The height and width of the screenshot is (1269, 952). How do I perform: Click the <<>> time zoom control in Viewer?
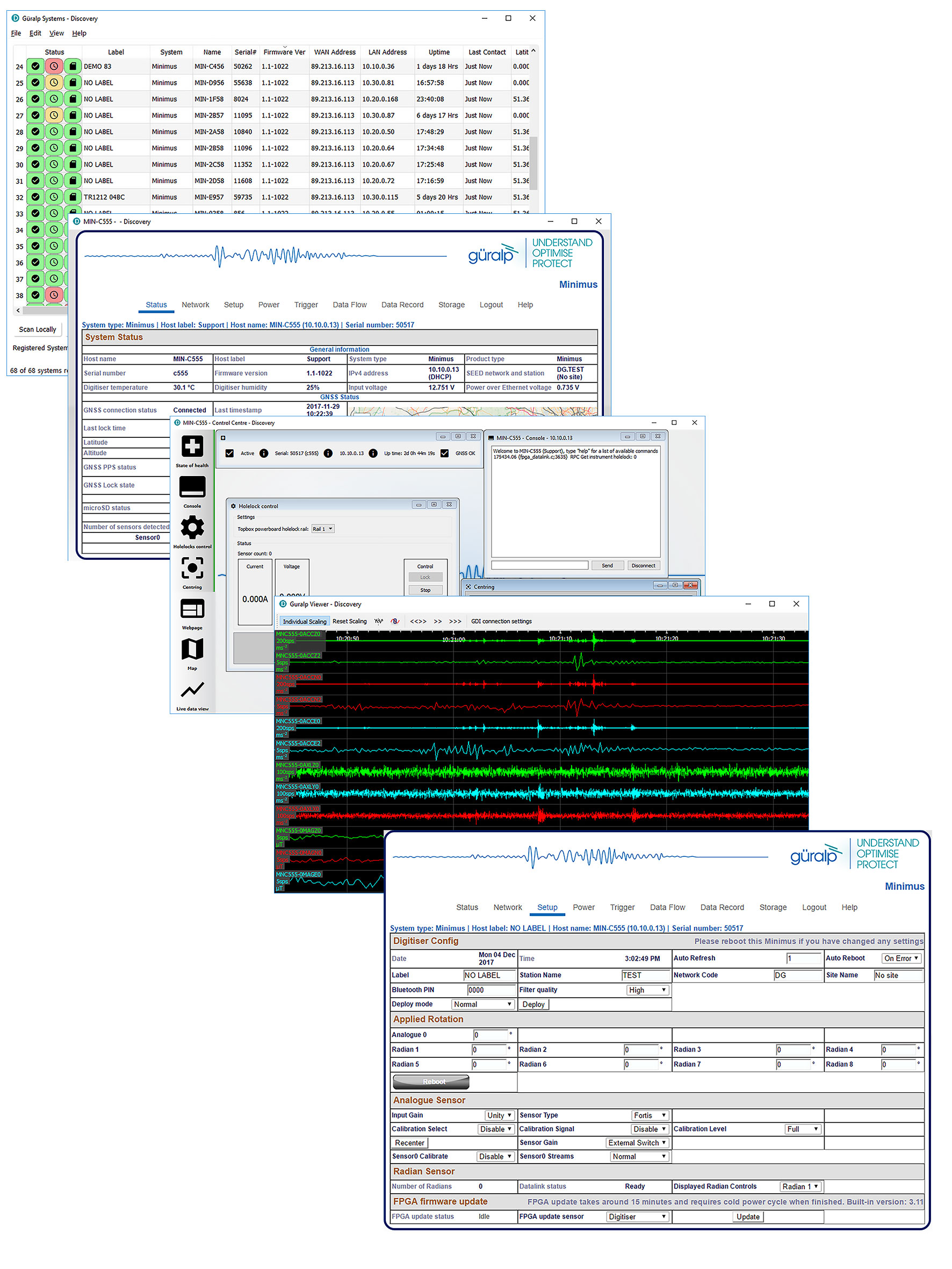(x=418, y=621)
